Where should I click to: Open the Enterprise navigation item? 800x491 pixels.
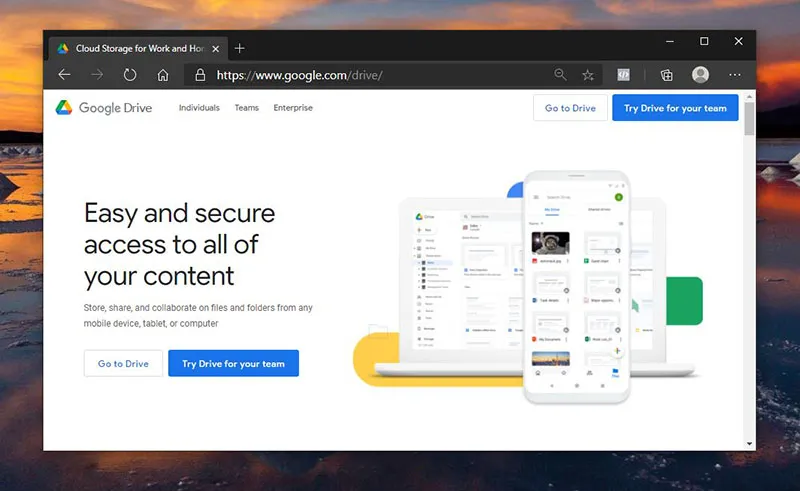coord(293,108)
